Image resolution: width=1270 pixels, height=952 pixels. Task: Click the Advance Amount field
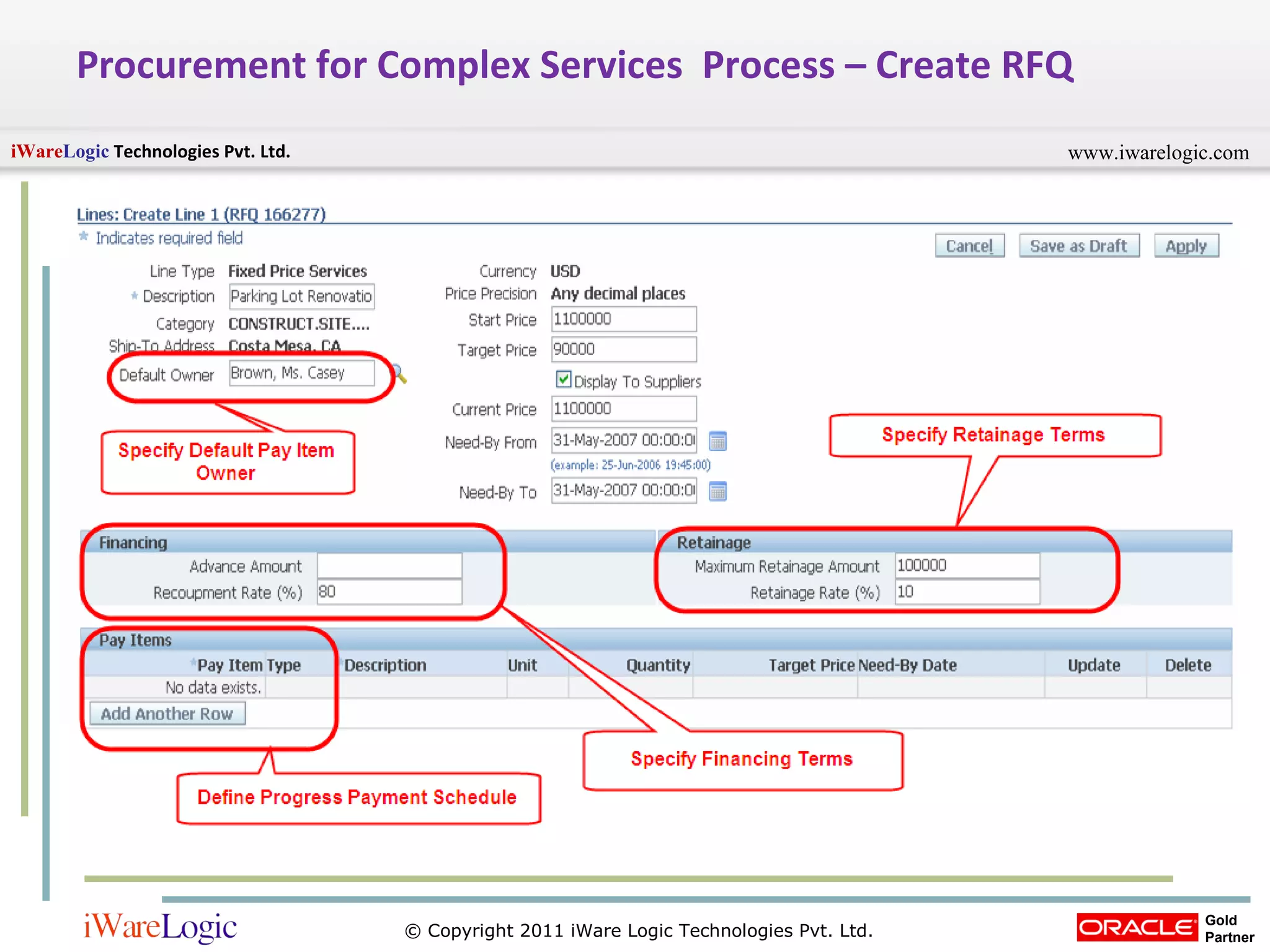click(x=389, y=566)
